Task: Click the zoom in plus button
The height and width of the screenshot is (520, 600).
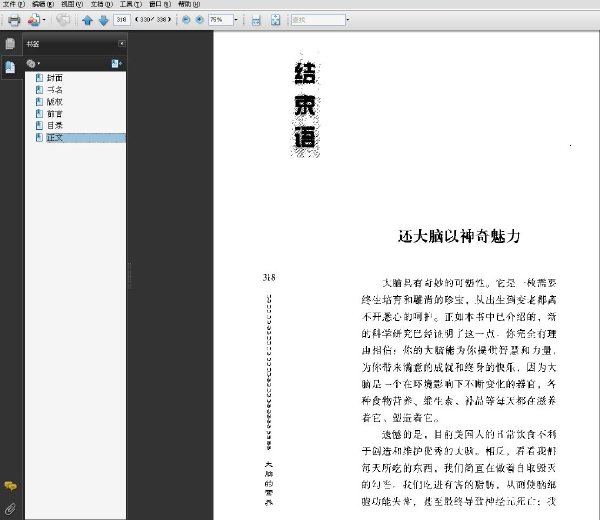Action: (199, 20)
